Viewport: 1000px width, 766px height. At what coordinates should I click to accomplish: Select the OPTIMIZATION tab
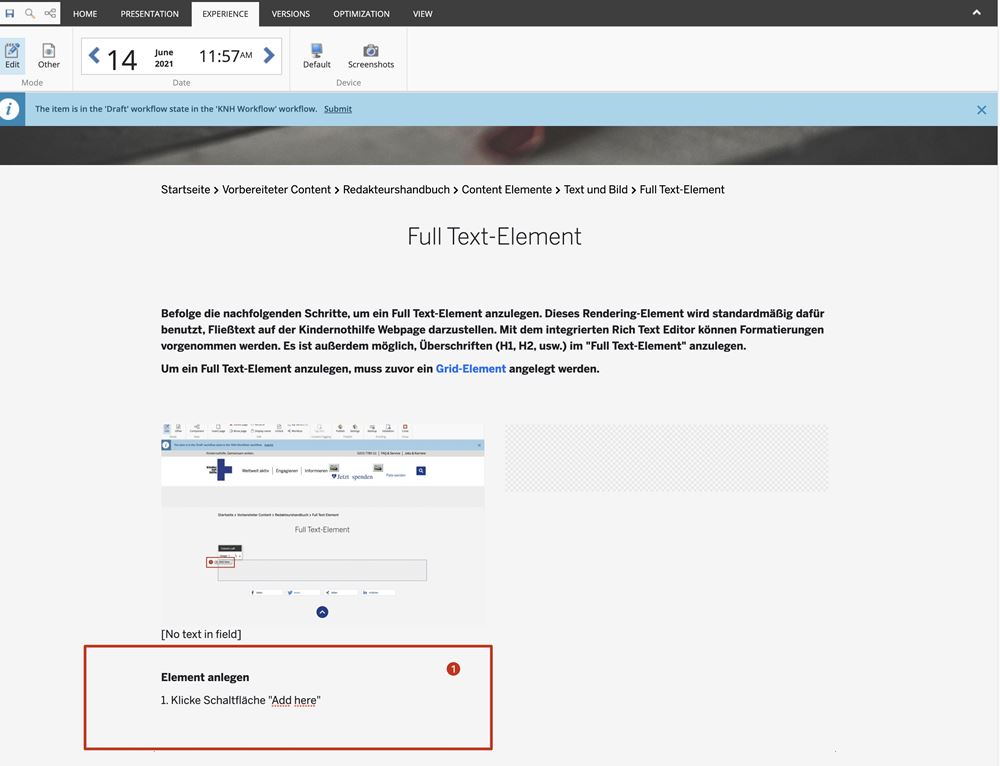point(361,14)
